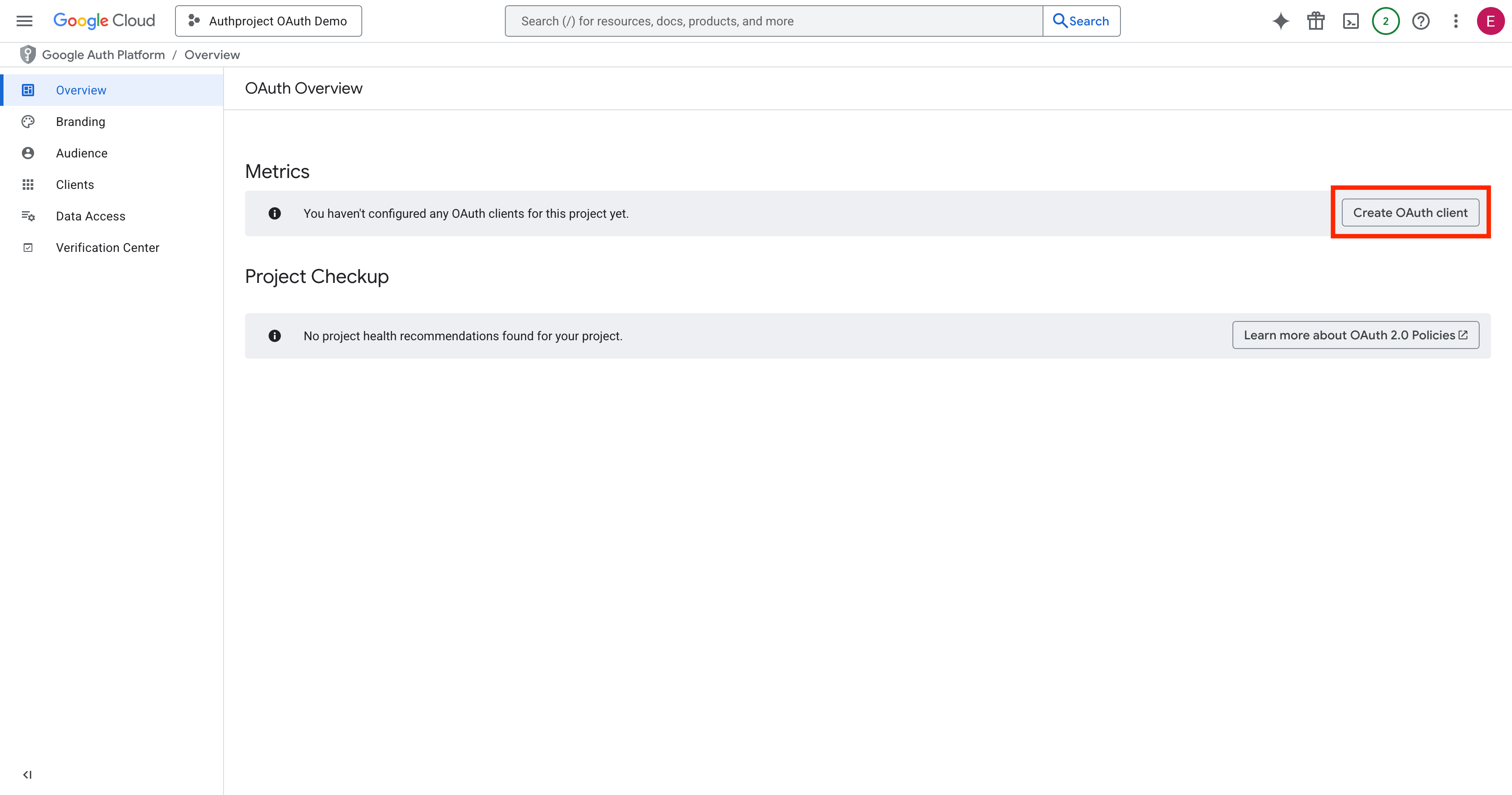The height and width of the screenshot is (795, 1512).
Task: Click the Google Auth Platform shield icon
Action: click(28, 55)
